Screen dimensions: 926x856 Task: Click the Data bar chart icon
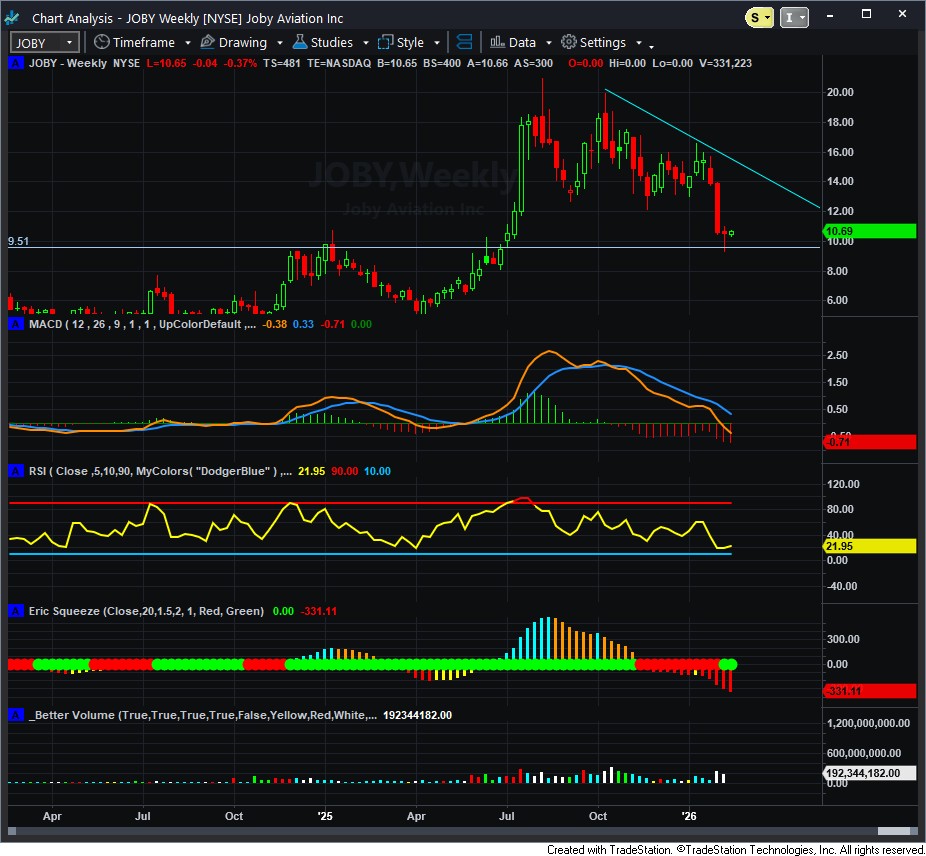[x=497, y=42]
